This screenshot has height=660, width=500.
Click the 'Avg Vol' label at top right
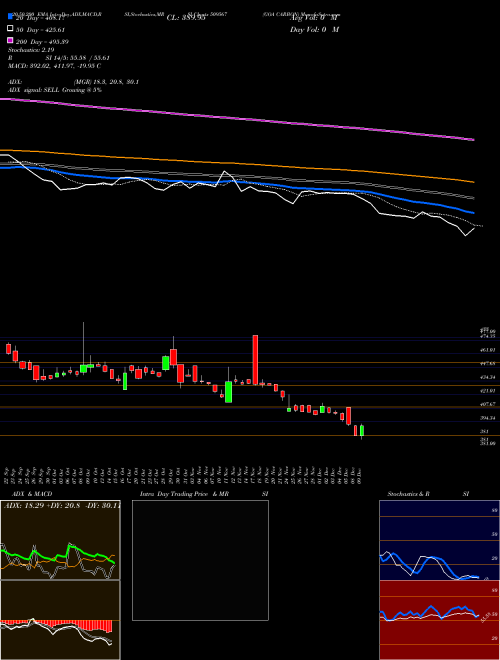point(314,18)
